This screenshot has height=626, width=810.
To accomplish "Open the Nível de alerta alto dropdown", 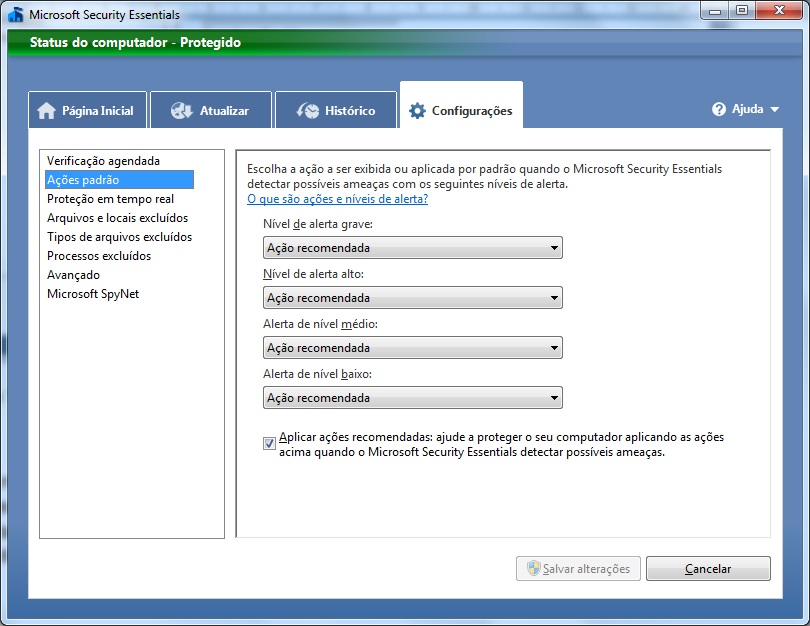I will tap(412, 298).
